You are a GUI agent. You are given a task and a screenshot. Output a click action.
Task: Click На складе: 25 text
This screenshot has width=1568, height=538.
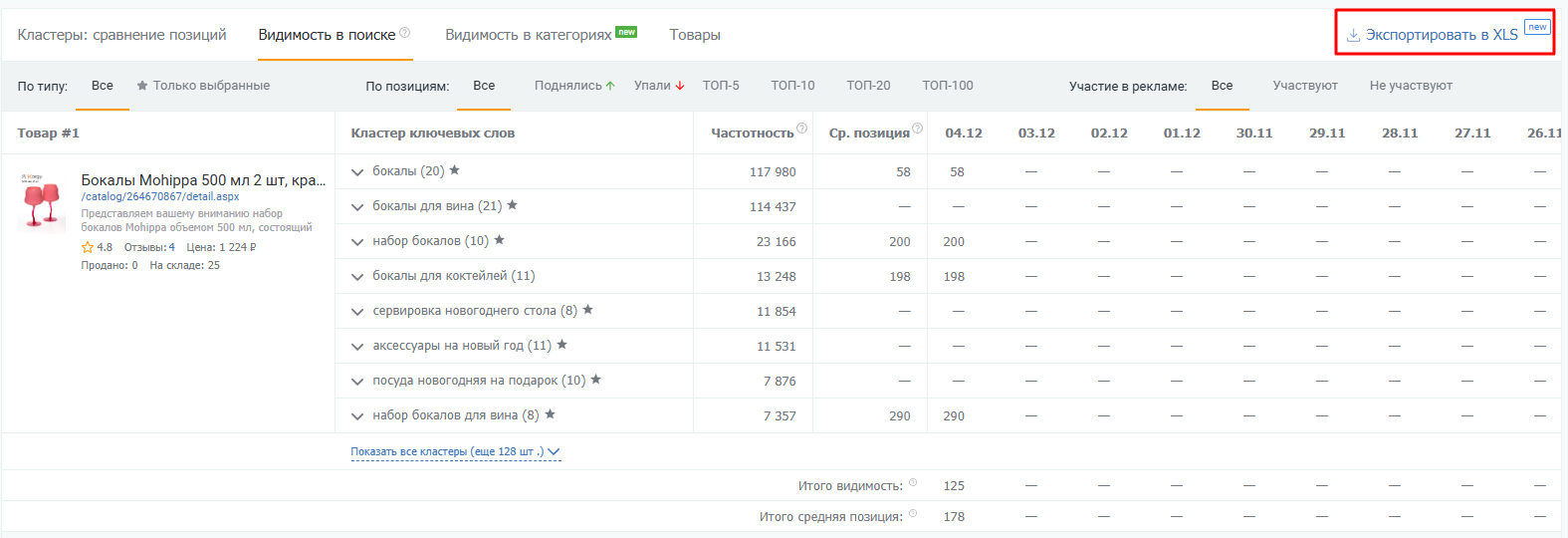tap(185, 266)
